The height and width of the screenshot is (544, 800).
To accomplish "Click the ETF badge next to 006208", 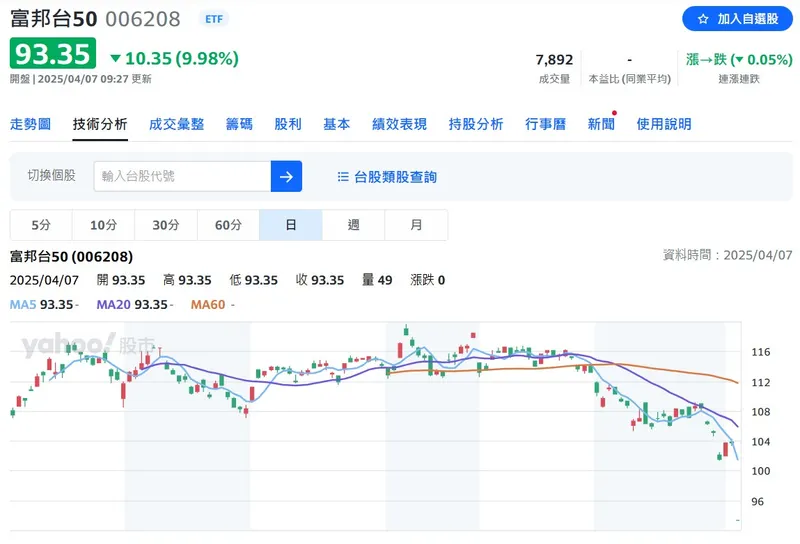I will coord(213,19).
